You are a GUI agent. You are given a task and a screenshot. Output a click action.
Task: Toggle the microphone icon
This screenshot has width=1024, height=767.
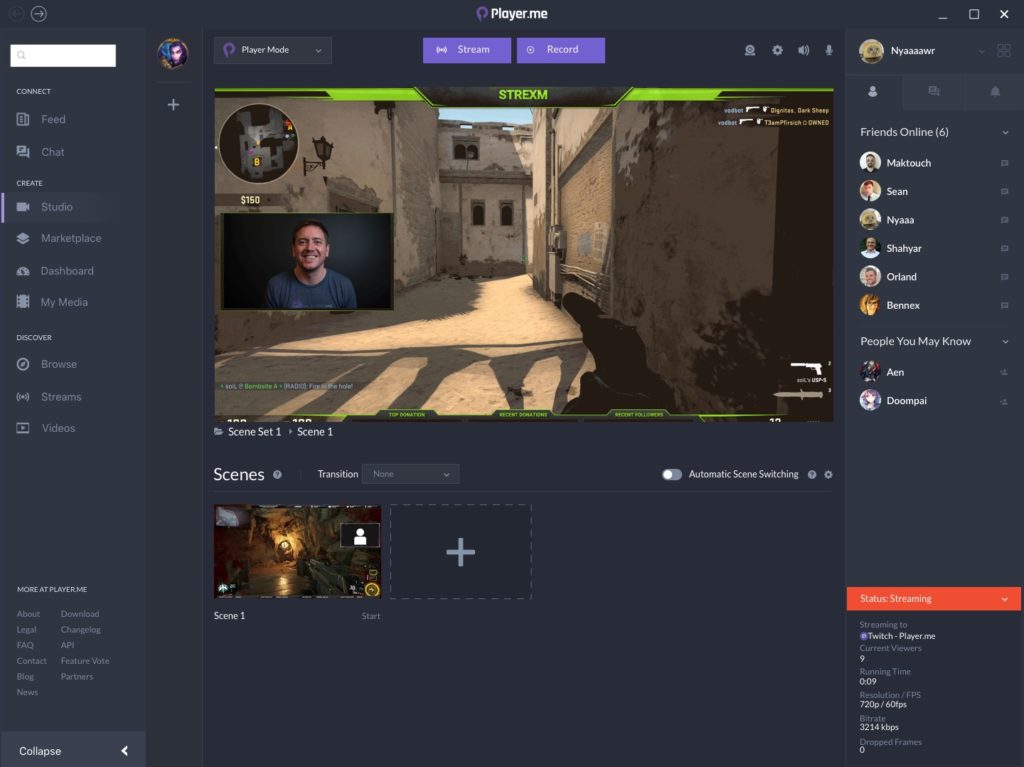click(829, 50)
